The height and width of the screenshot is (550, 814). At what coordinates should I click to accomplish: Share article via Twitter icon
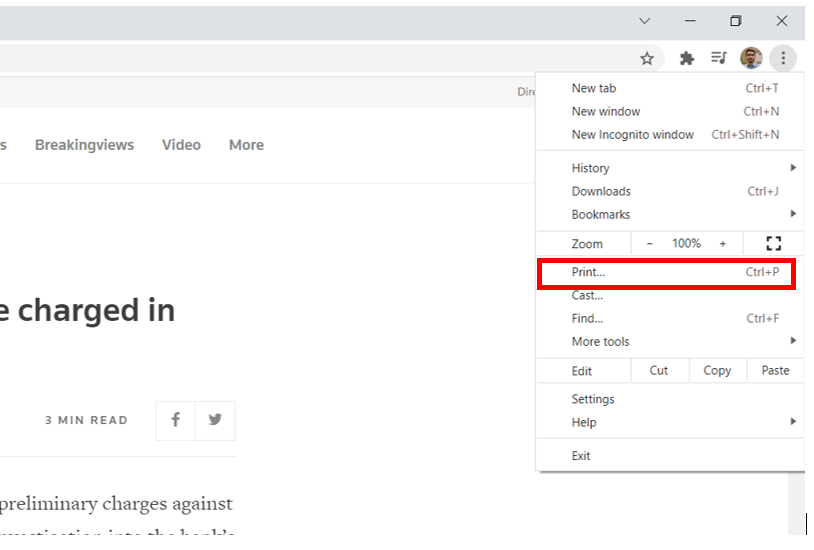click(215, 420)
